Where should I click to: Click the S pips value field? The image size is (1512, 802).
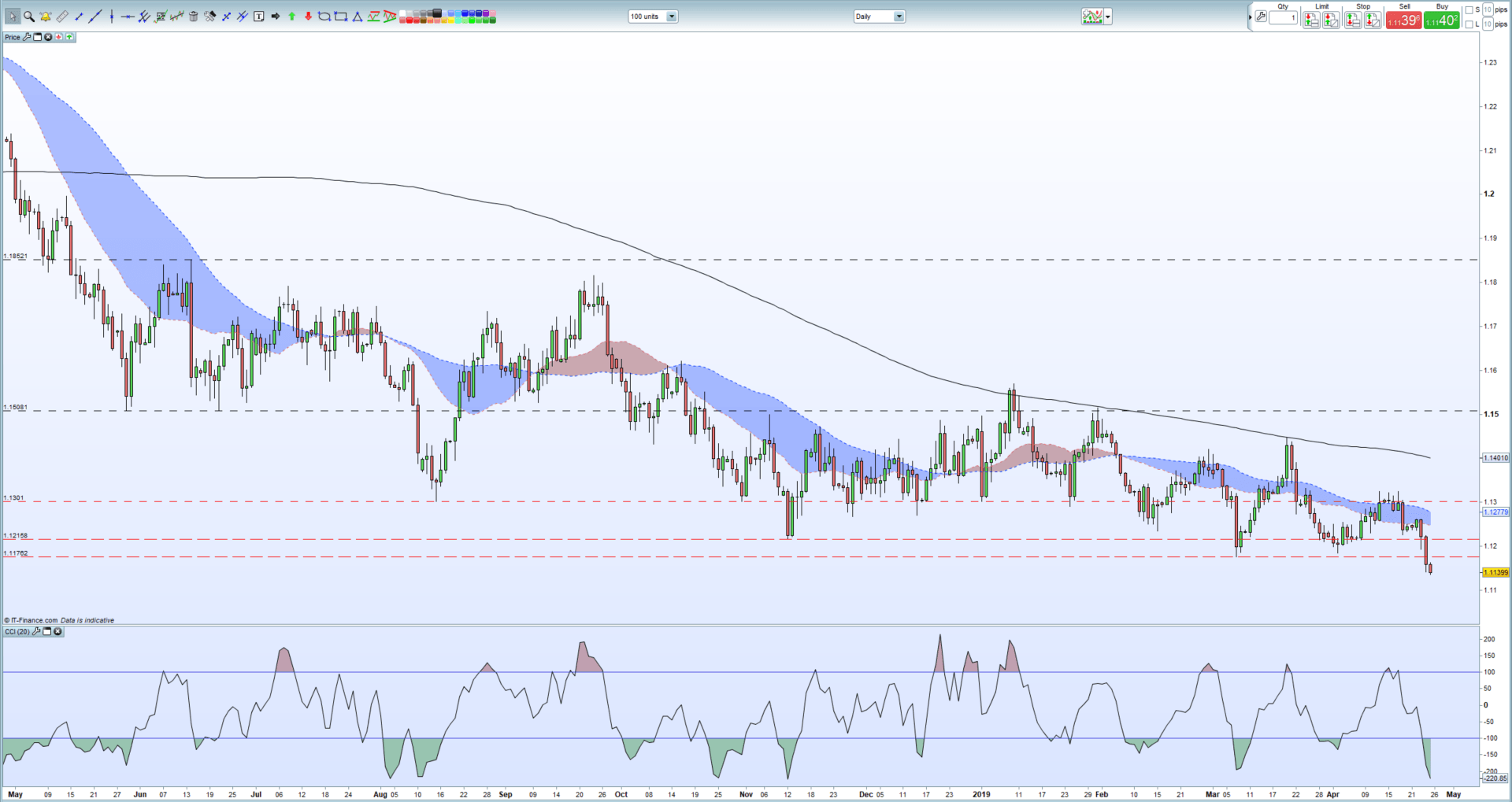[1488, 9]
